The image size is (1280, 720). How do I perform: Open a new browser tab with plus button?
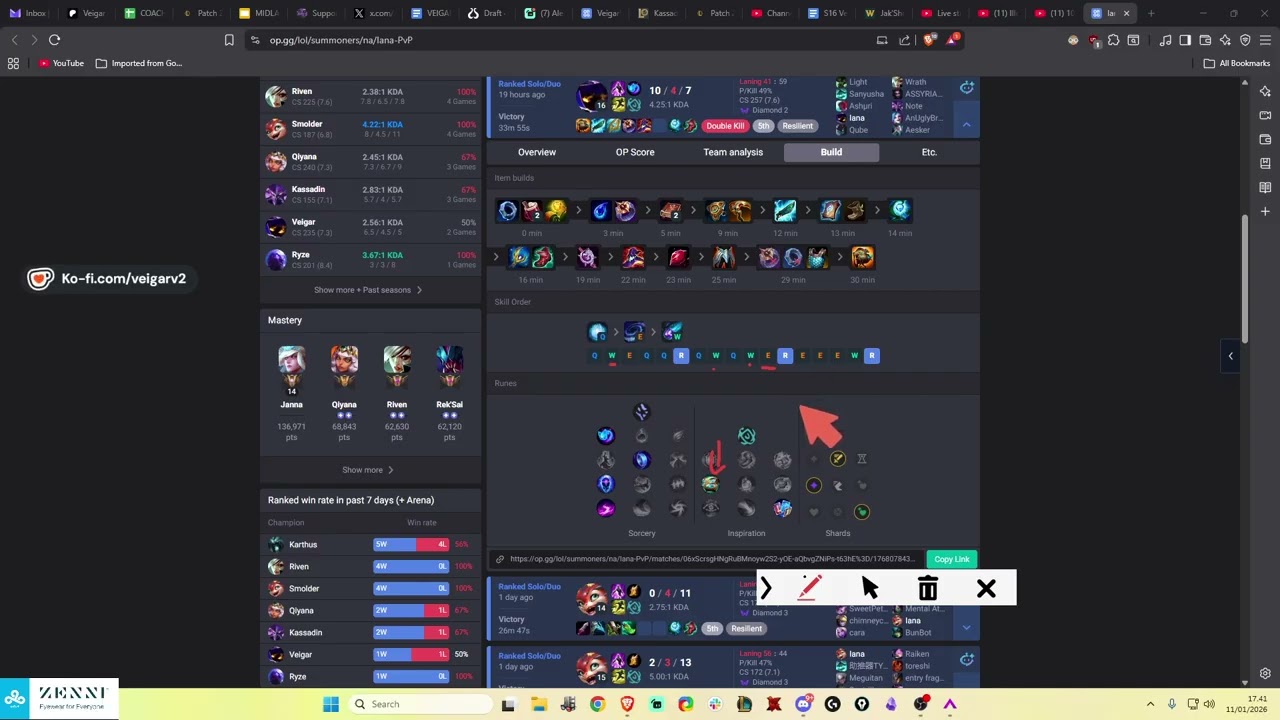click(x=1151, y=13)
